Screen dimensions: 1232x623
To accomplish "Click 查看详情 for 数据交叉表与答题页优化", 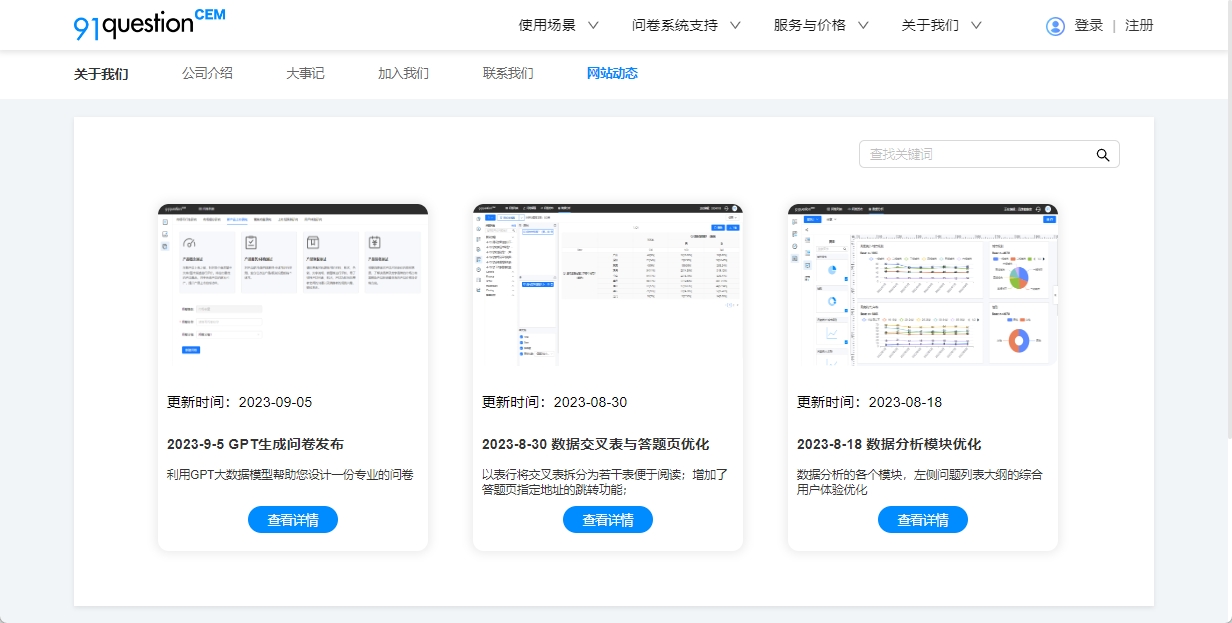I will click(608, 520).
